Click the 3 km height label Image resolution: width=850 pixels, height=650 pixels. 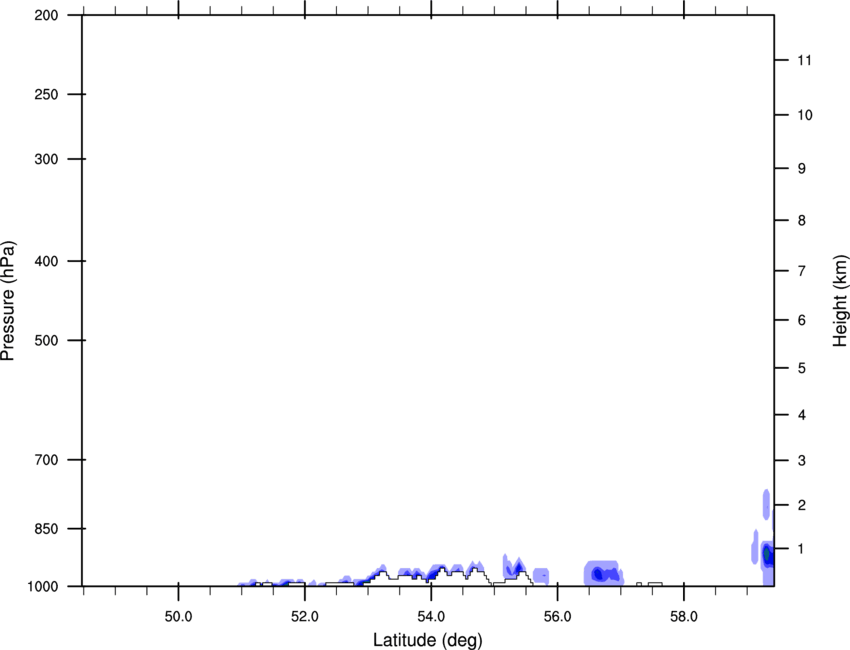click(x=802, y=460)
